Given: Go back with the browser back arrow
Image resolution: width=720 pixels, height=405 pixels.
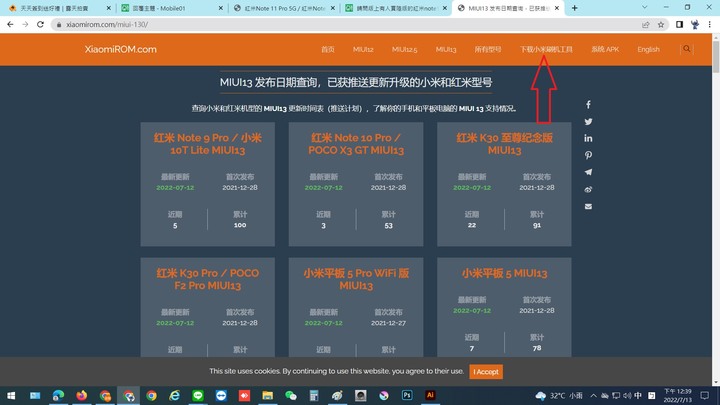Looking at the screenshot, I should point(10,24).
